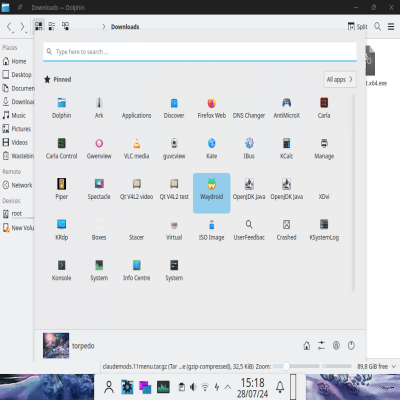Open notifications bell in system tray
Viewport: 400px width, 400px height.
point(280,387)
